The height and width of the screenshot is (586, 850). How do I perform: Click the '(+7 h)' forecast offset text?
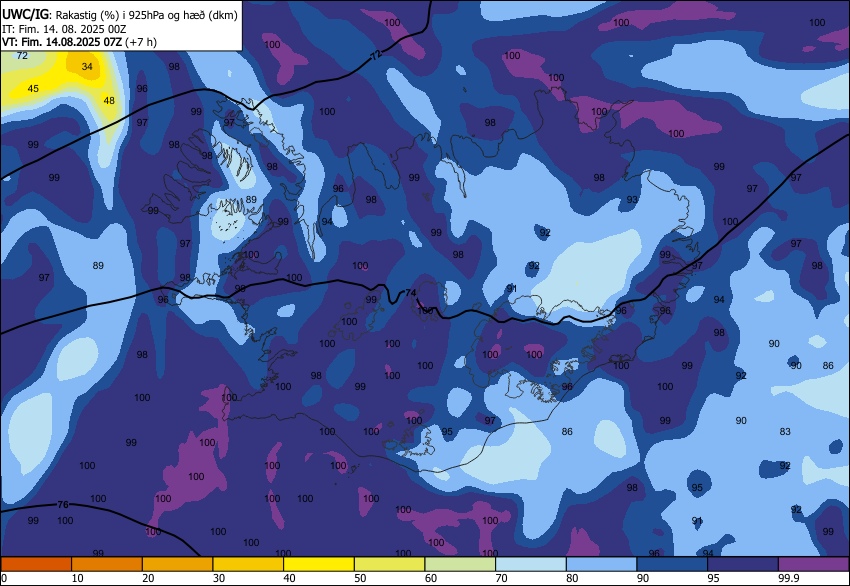tap(141, 42)
